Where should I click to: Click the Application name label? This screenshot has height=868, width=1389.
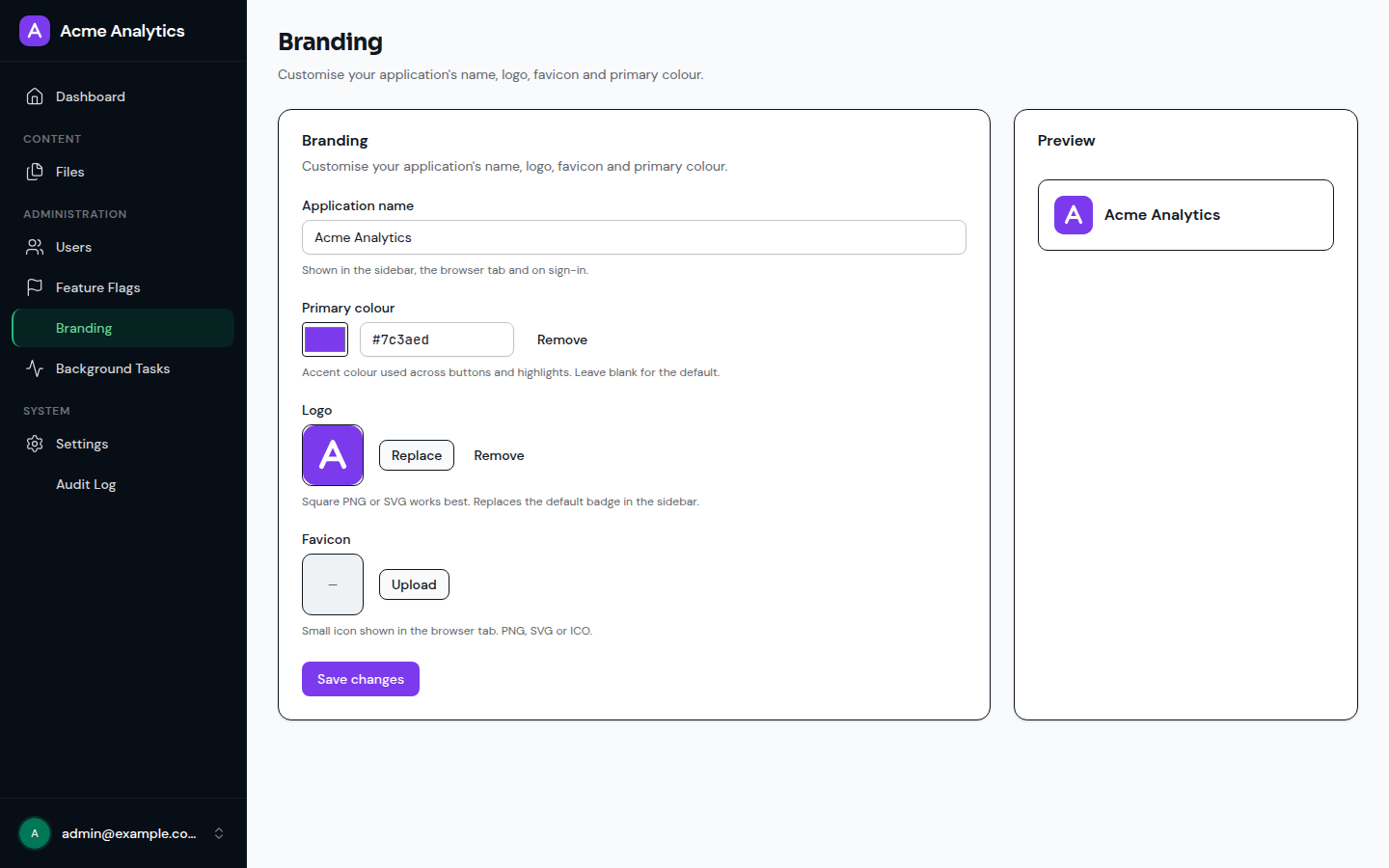click(x=358, y=205)
